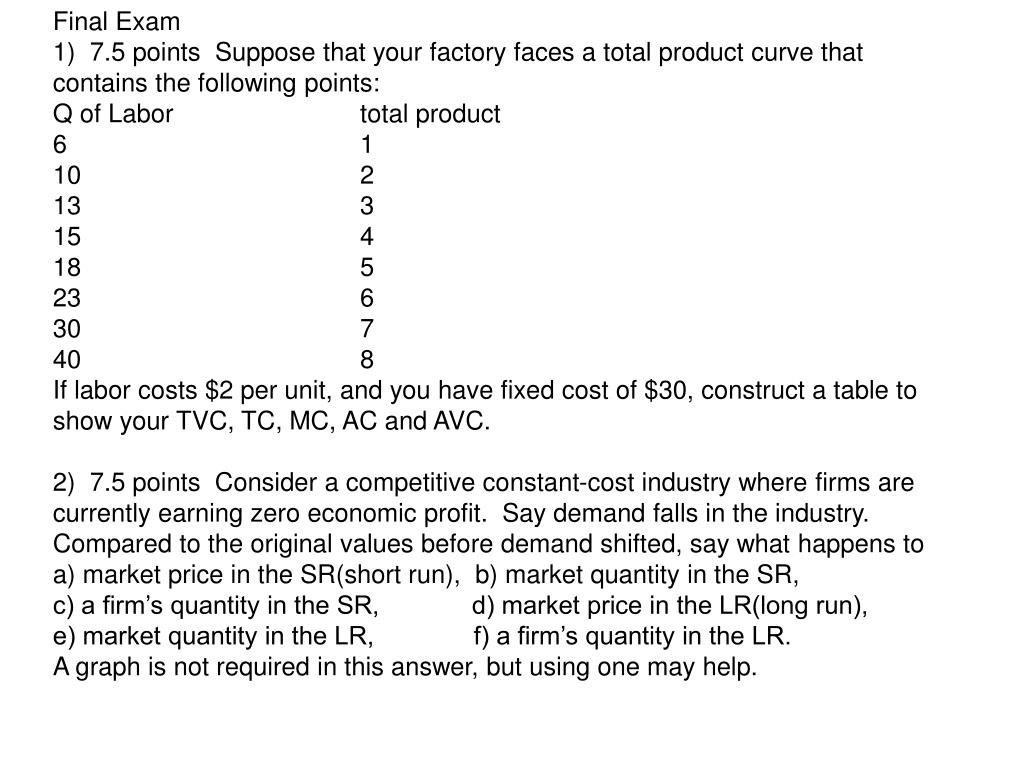Click item 'd) market price in the LR'
Viewport: 1024px width, 768px height.
point(669,605)
